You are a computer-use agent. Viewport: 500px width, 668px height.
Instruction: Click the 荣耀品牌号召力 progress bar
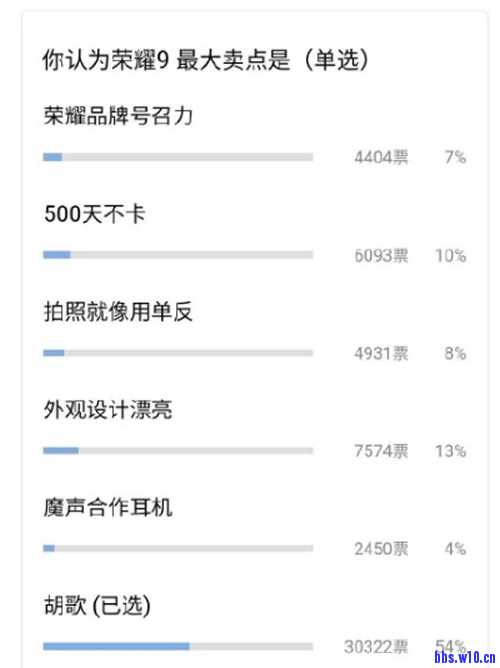[178, 157]
